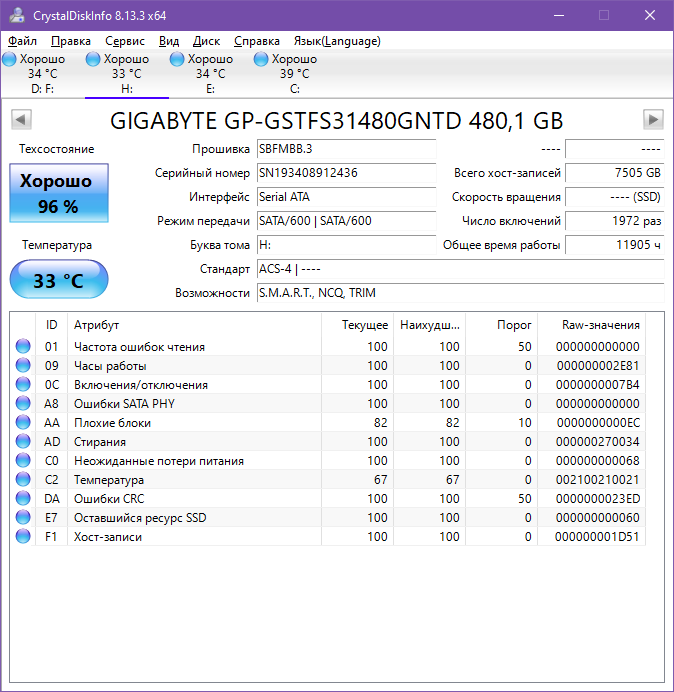Click status icon of Хост-записи row
Viewport: 674px width, 692px height.
coord(23,537)
